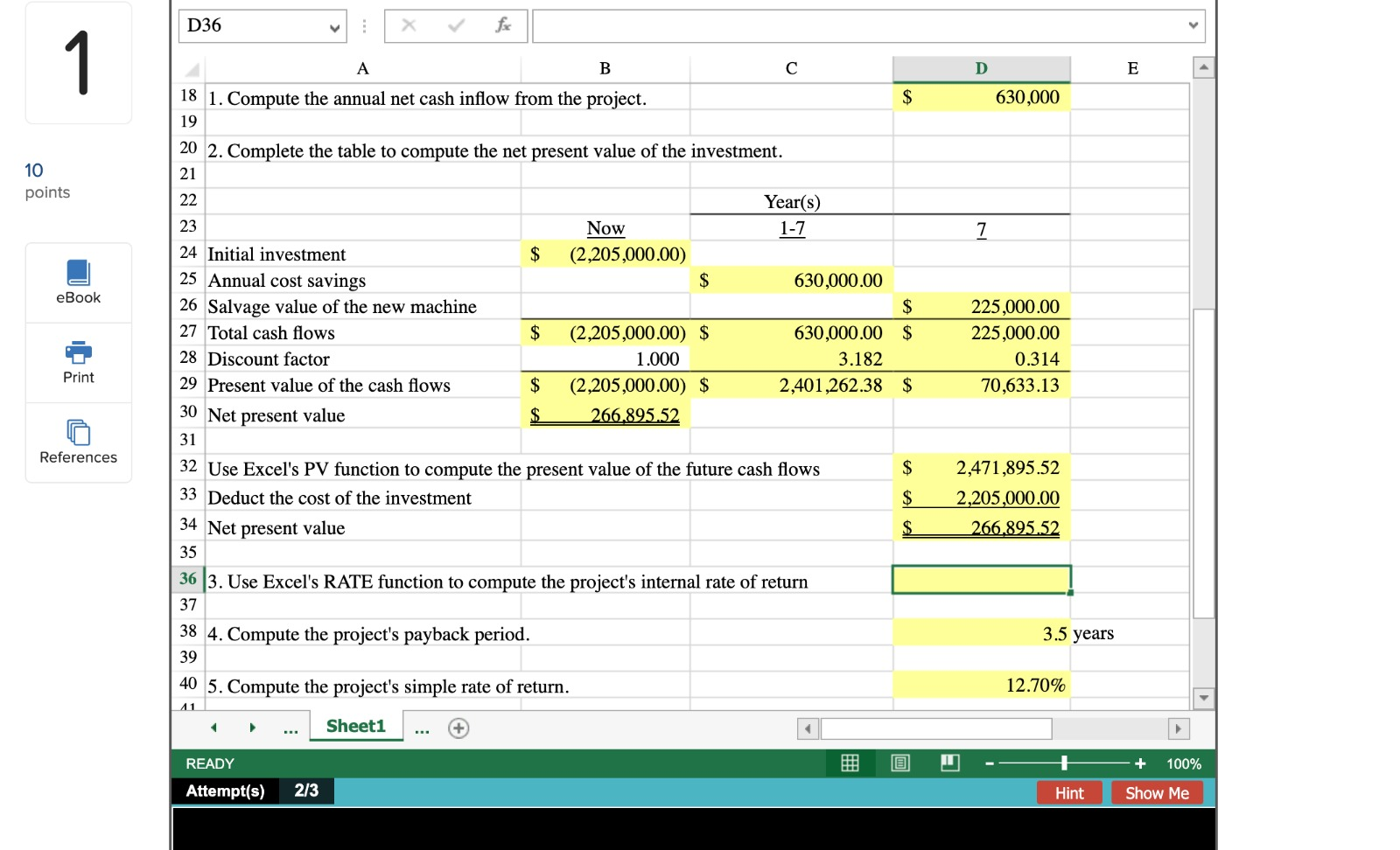Viewport: 1400px width, 850px height.
Task: Show more sheets right of Sheet1
Action: coord(422,729)
